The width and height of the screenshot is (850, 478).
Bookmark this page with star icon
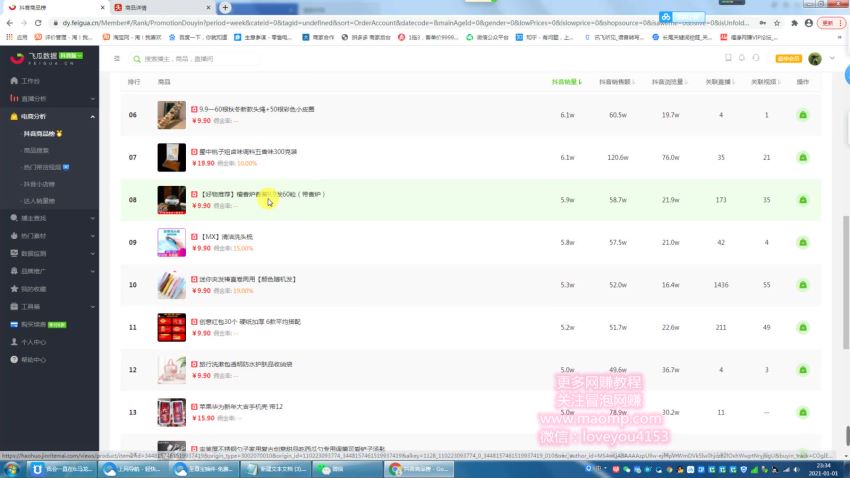click(x=777, y=23)
